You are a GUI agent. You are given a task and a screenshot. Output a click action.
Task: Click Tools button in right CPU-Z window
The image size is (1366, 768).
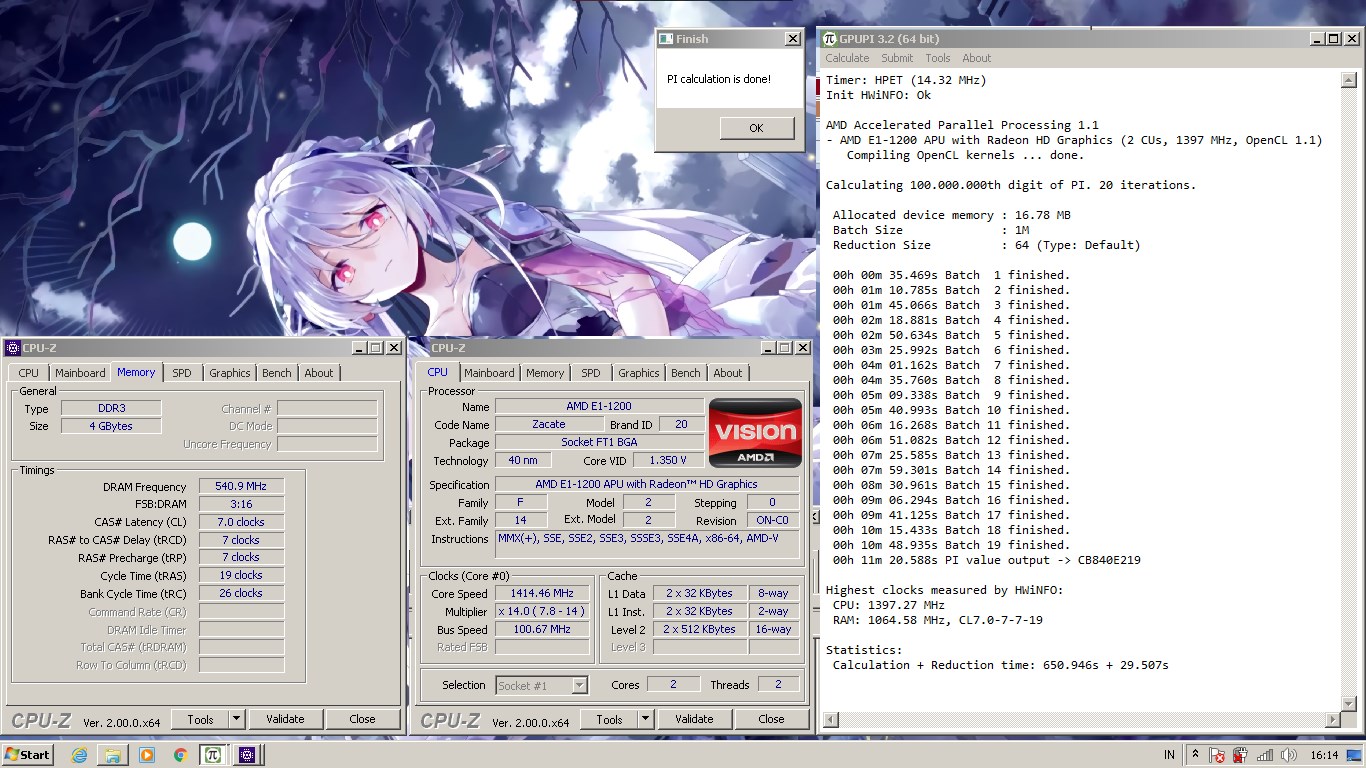pos(609,719)
